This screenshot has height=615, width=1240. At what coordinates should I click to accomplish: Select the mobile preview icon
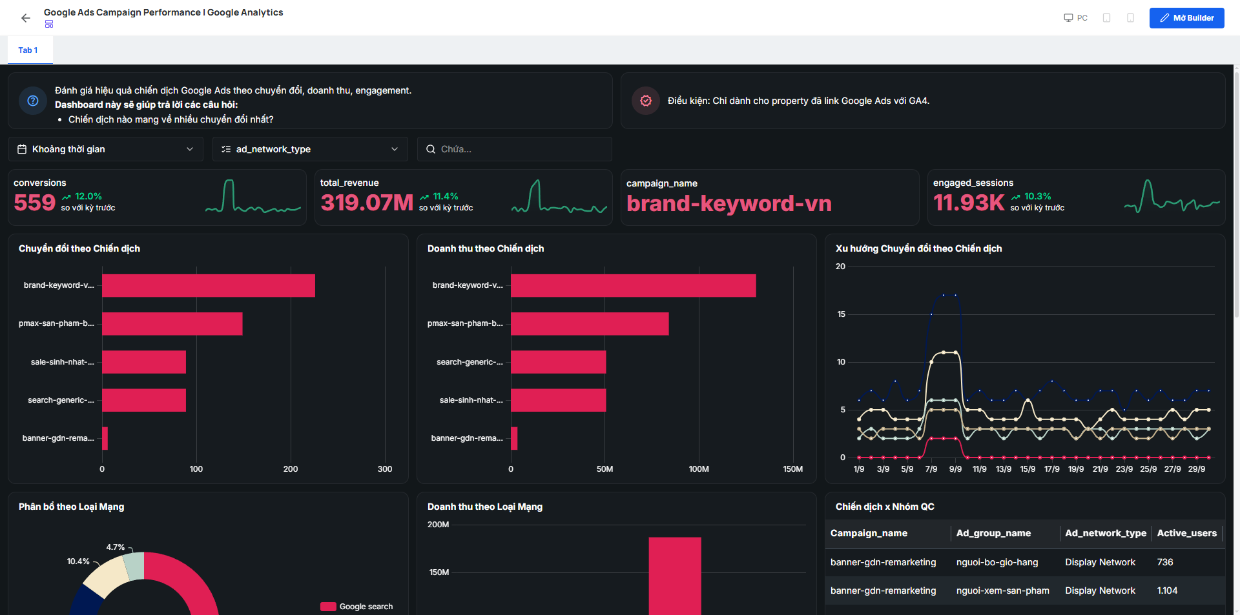pyautogui.click(x=1130, y=18)
